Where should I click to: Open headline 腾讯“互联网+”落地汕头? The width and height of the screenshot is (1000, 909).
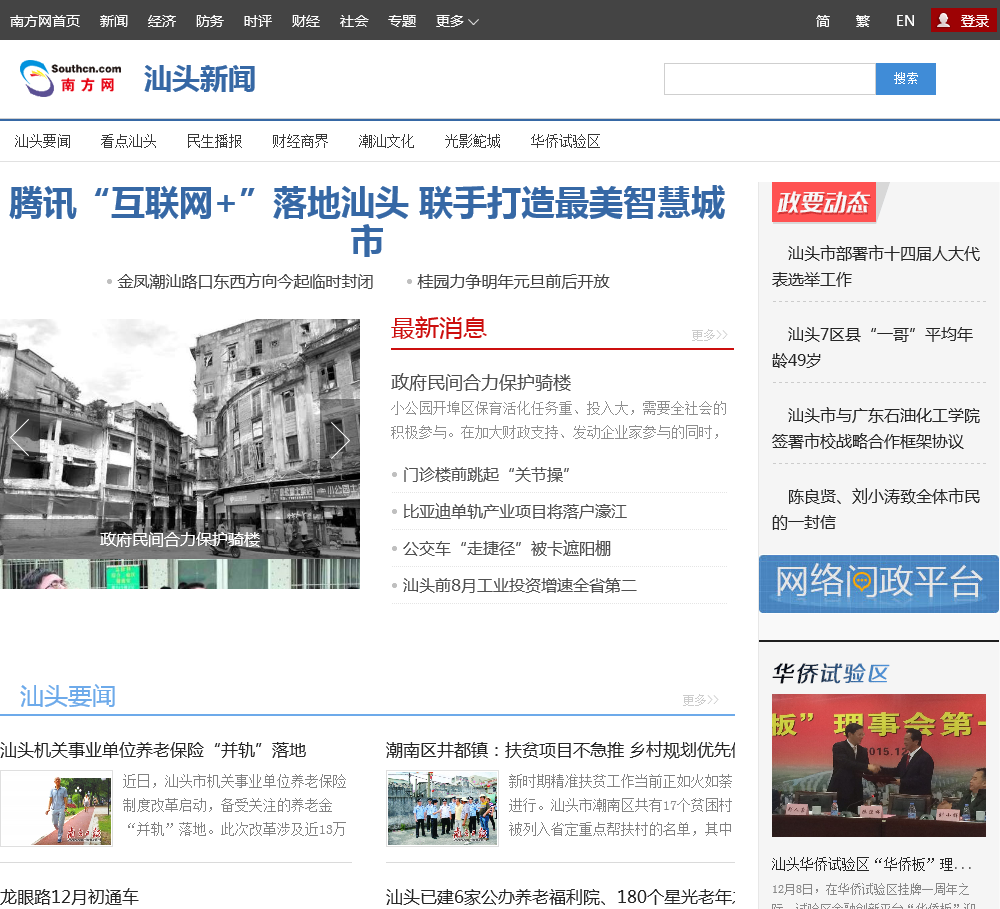click(367, 221)
